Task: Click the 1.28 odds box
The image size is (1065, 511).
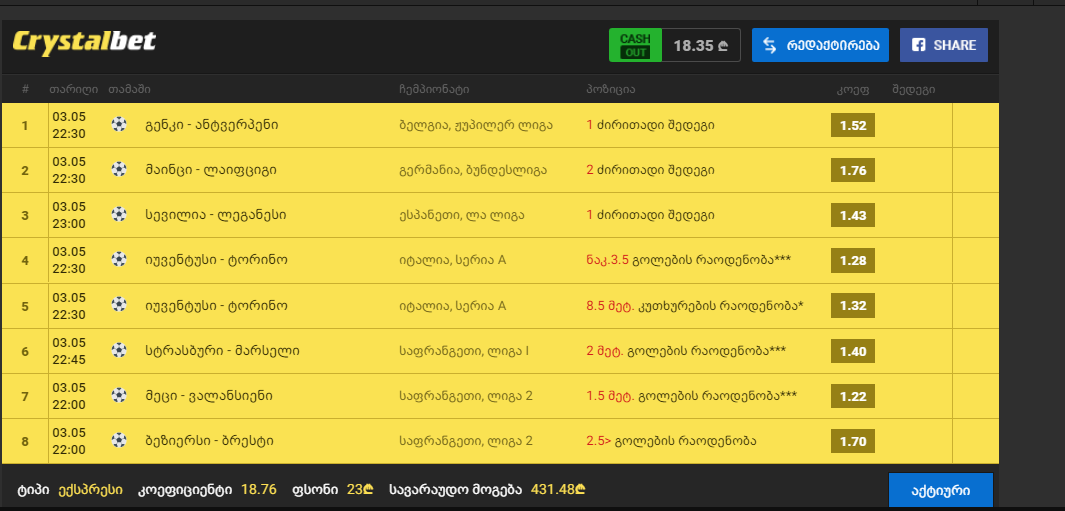Action: click(852, 261)
